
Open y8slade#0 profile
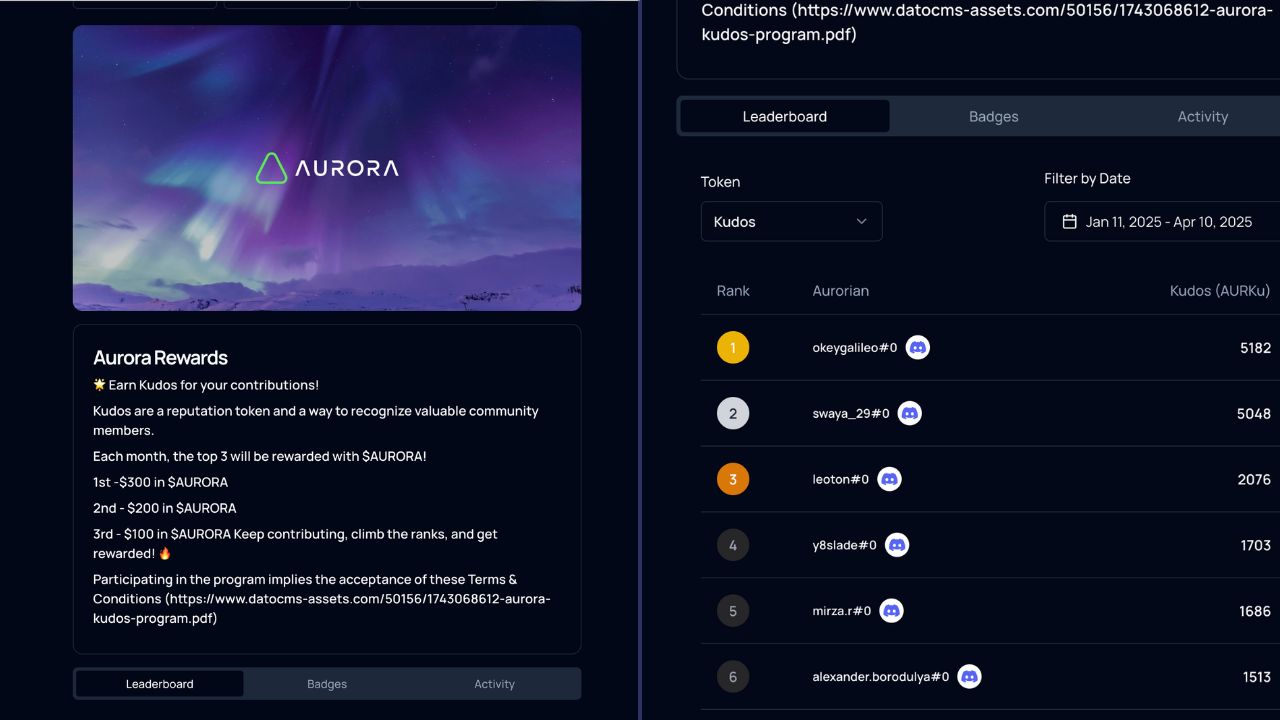pos(845,546)
